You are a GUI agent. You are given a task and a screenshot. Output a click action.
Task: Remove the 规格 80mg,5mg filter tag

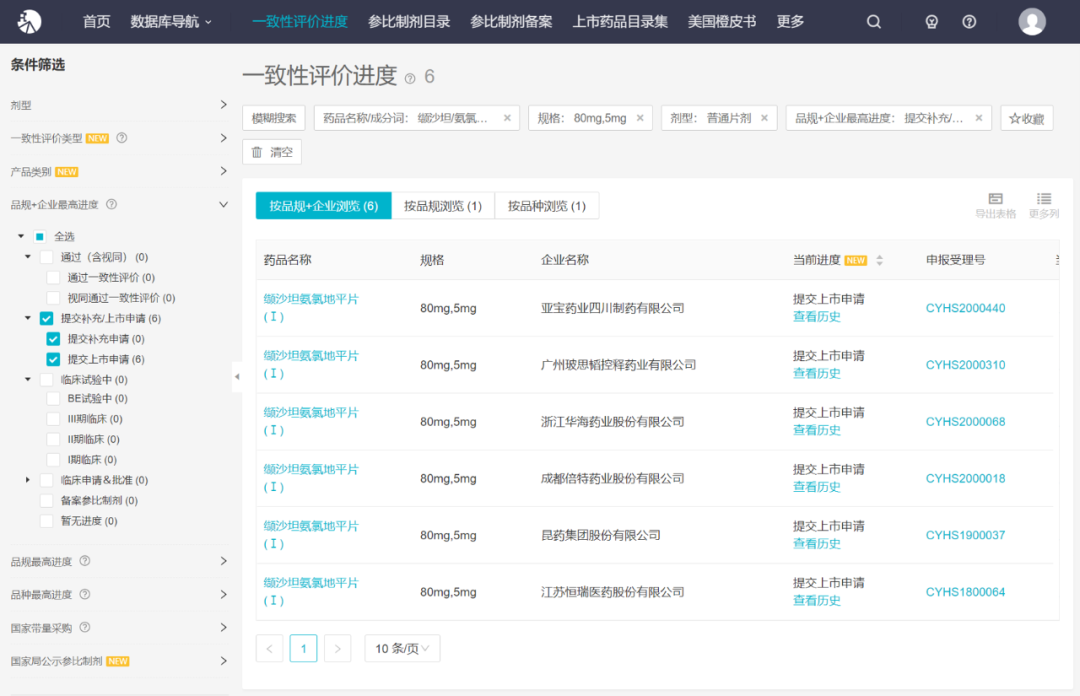tap(640, 118)
